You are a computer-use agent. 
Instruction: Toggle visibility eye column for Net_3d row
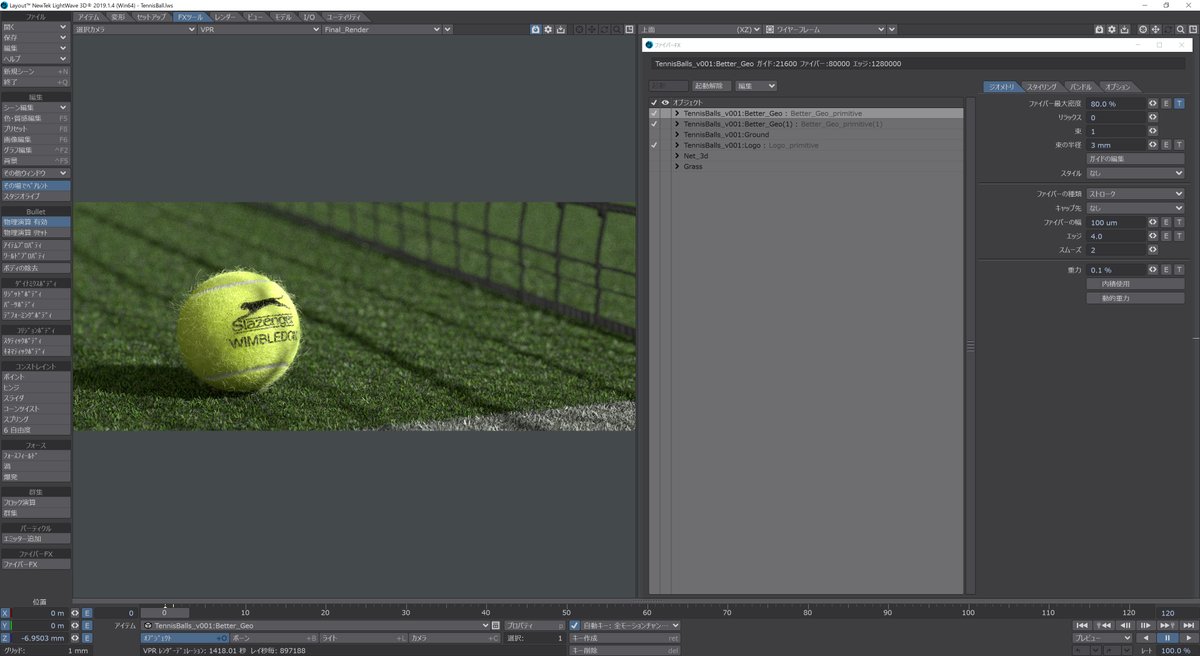665,156
